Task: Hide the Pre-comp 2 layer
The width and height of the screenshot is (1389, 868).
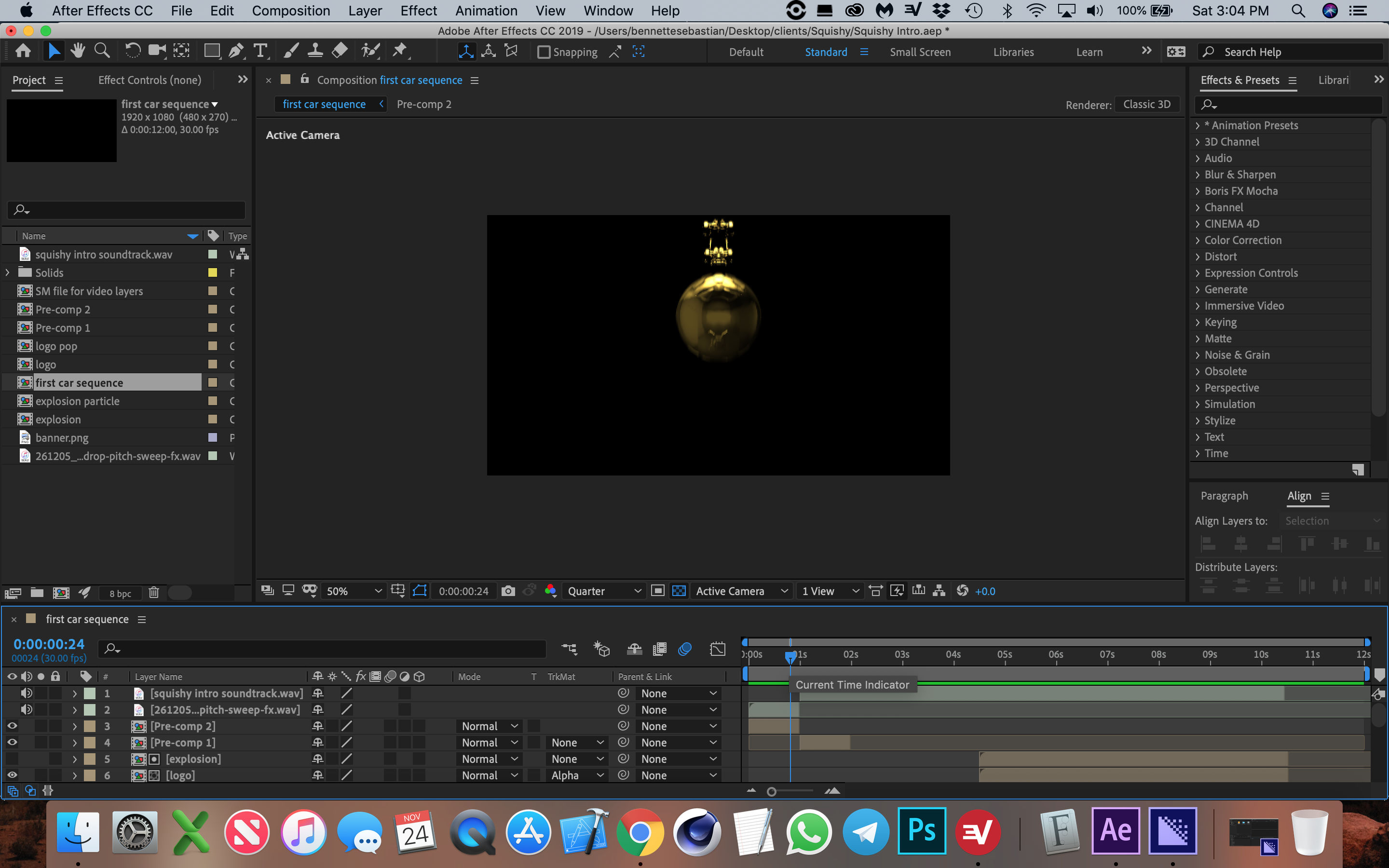Action: tap(12, 726)
